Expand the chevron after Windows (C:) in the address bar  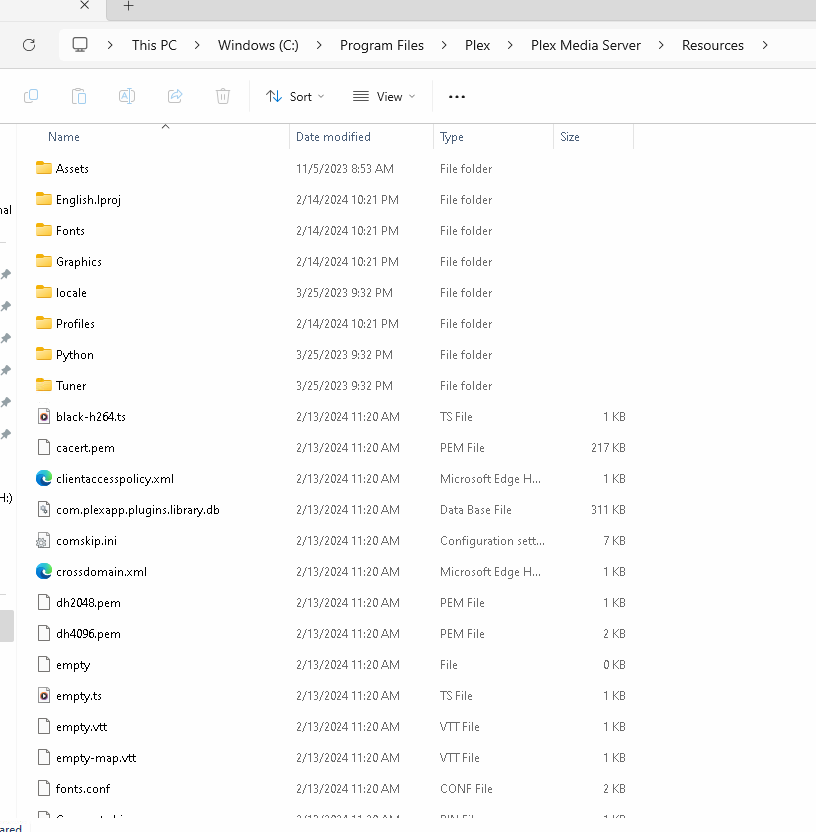pyautogui.click(x=319, y=45)
